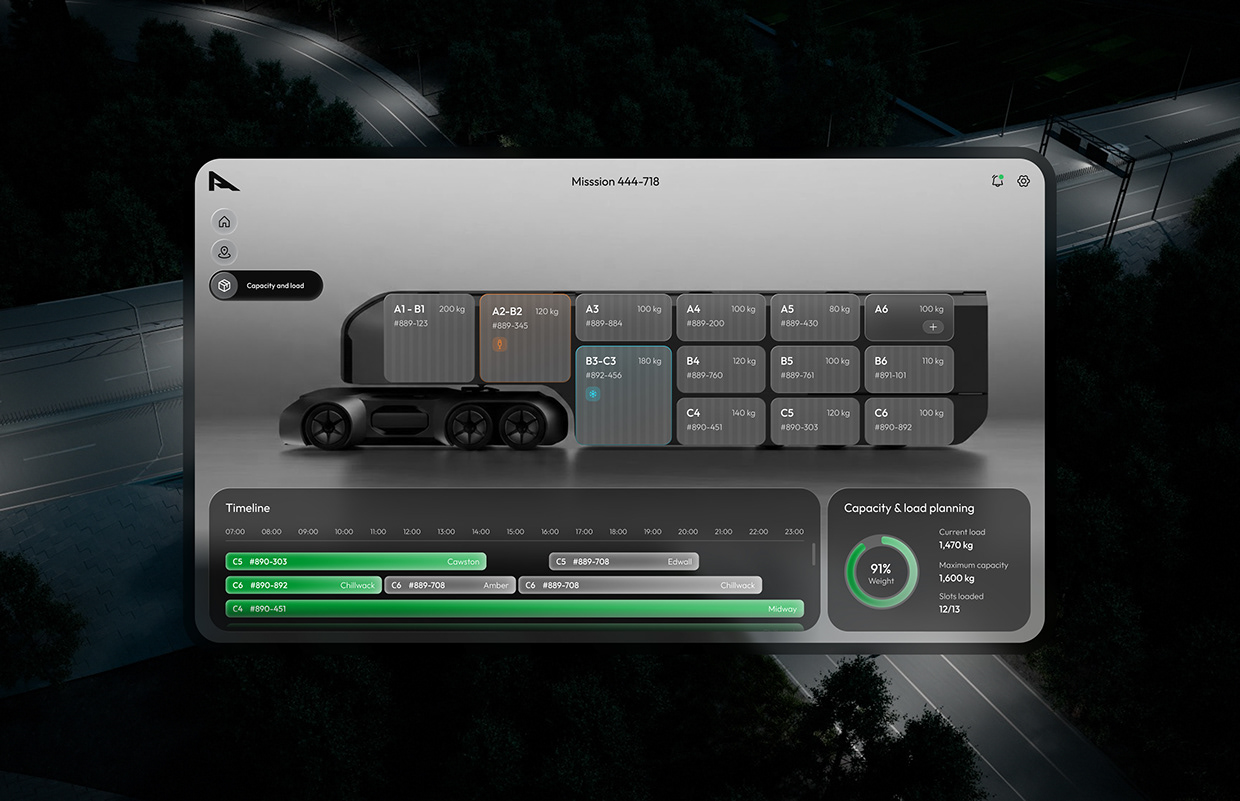Click the 15:00 timeline hour label
The image size is (1240, 801).
pos(515,532)
